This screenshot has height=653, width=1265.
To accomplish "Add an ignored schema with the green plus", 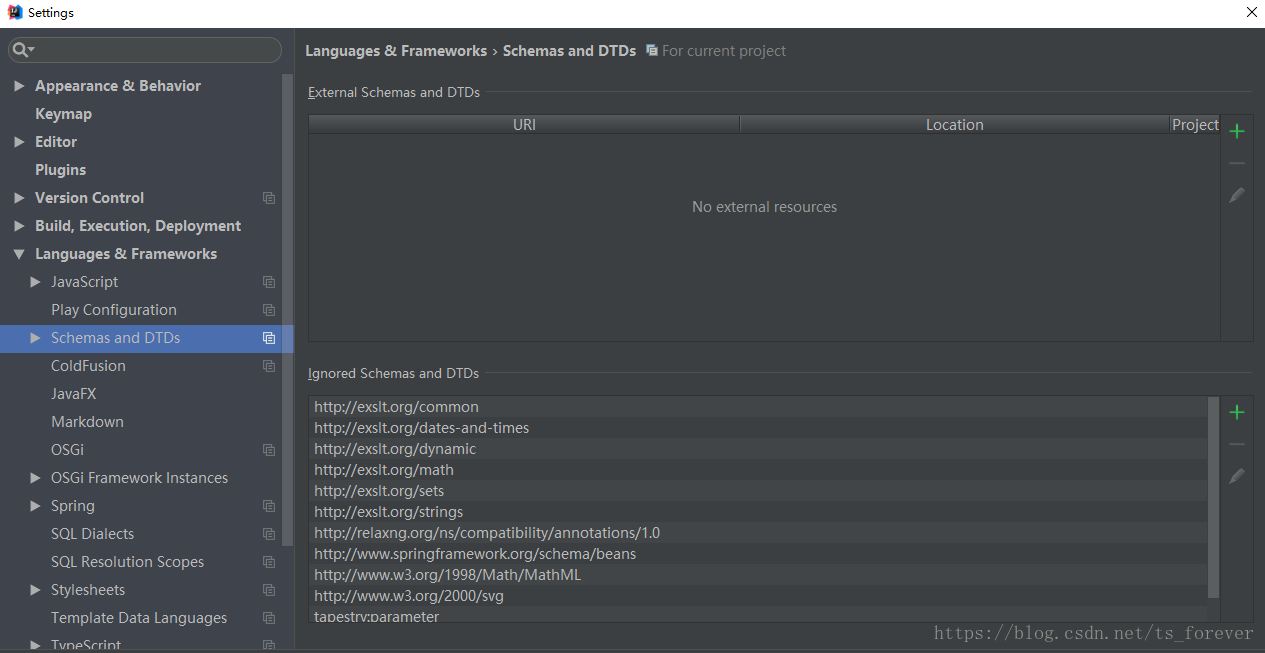I will click(x=1237, y=412).
